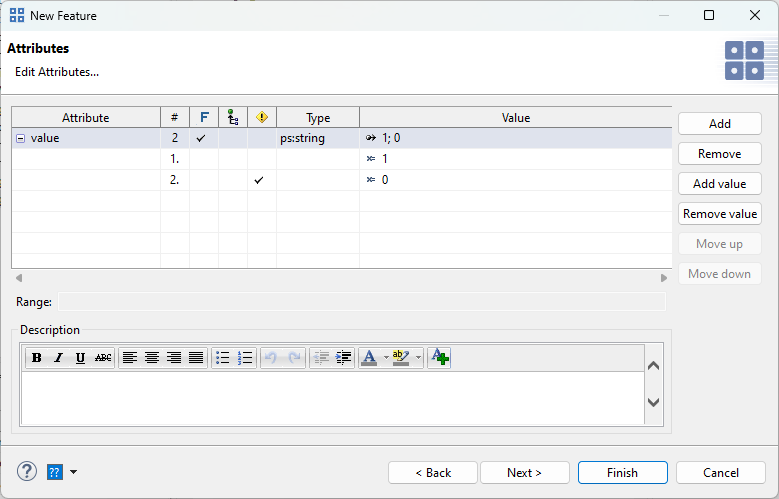
Task: Apply strikethrough text formatting
Action: point(103,358)
